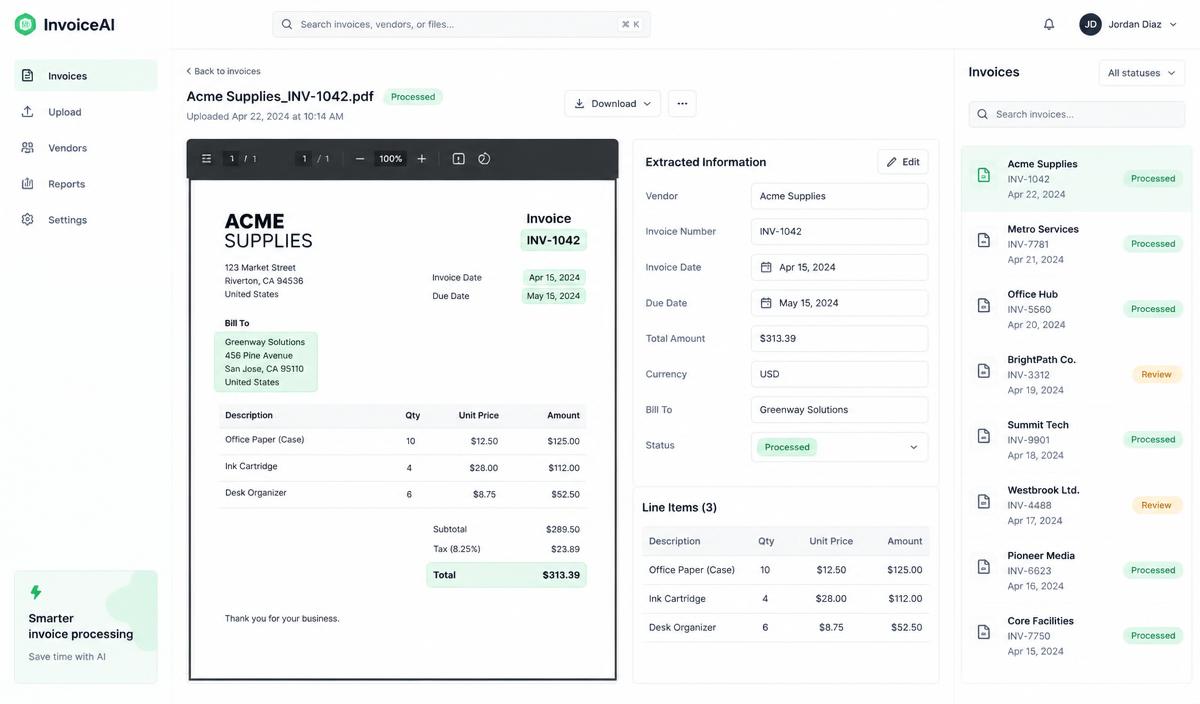The height and width of the screenshot is (704, 1200).
Task: Click the Review badge on BrightPath Co.
Action: pyautogui.click(x=1156, y=375)
